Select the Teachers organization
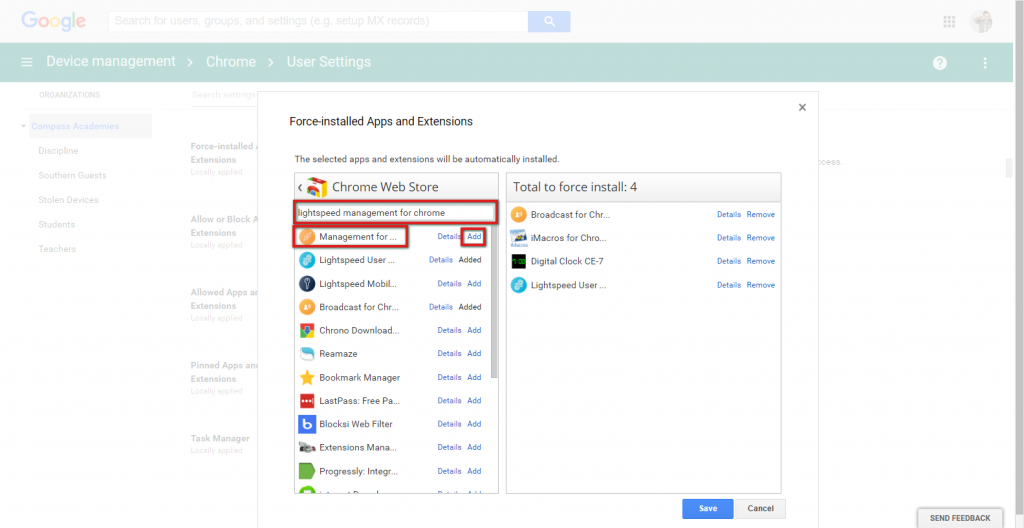The width and height of the screenshot is (1024, 528). pos(57,249)
